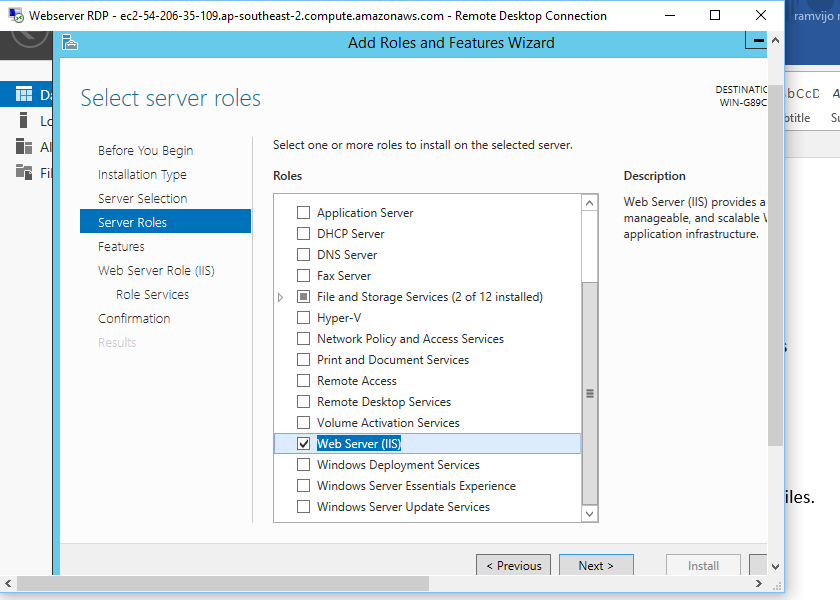Click the Install button
This screenshot has width=840, height=600.
[703, 565]
